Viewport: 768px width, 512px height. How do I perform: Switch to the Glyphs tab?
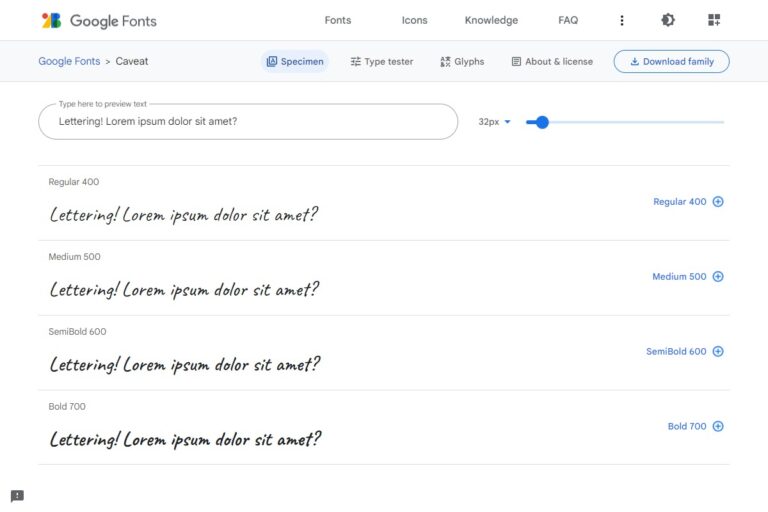(x=462, y=62)
